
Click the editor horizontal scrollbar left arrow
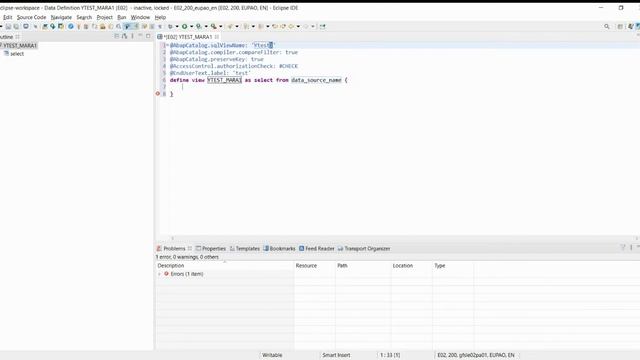[x=172, y=238]
